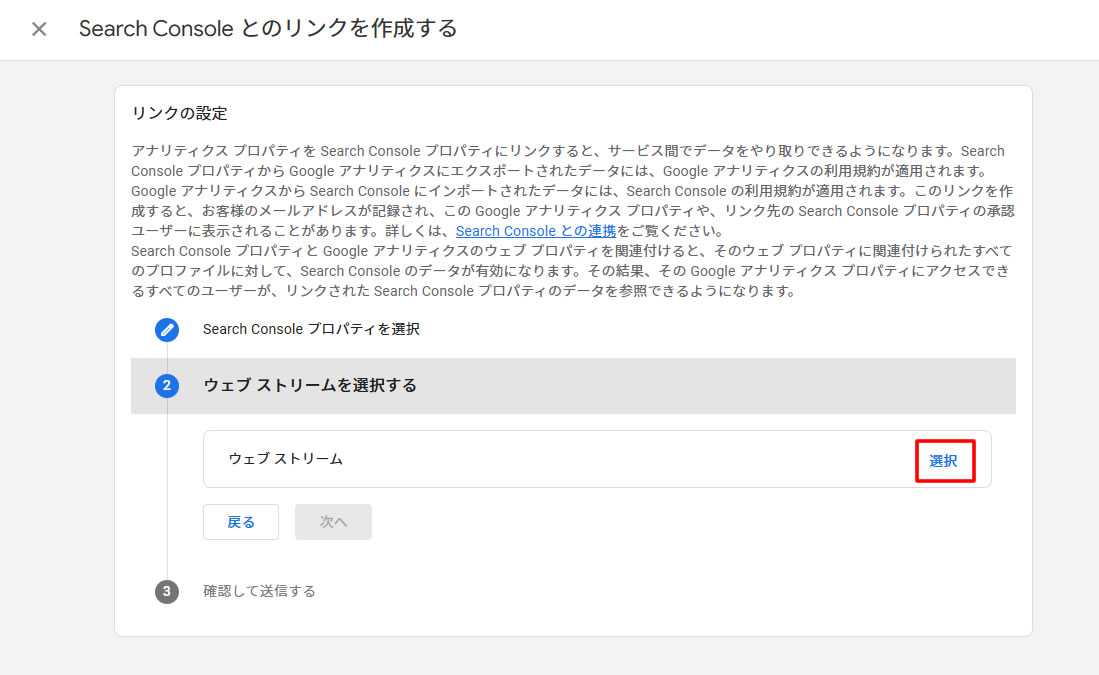Click the pencil edit icon for step one
1099x675 pixels.
click(x=167, y=329)
